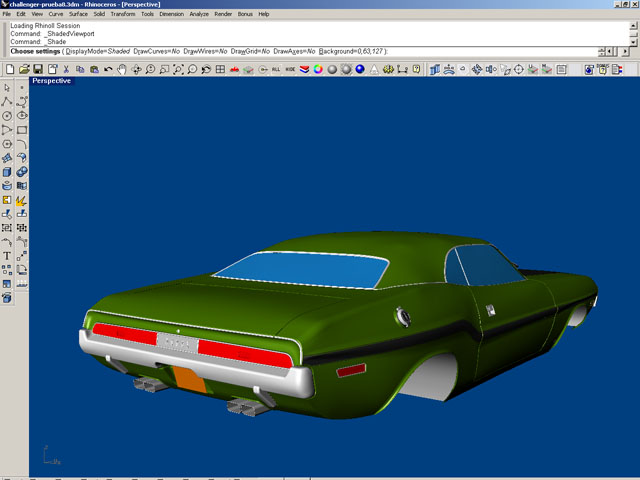Viewport: 640px width, 480px height.
Task: Open the Solid menu
Action: 99,14
